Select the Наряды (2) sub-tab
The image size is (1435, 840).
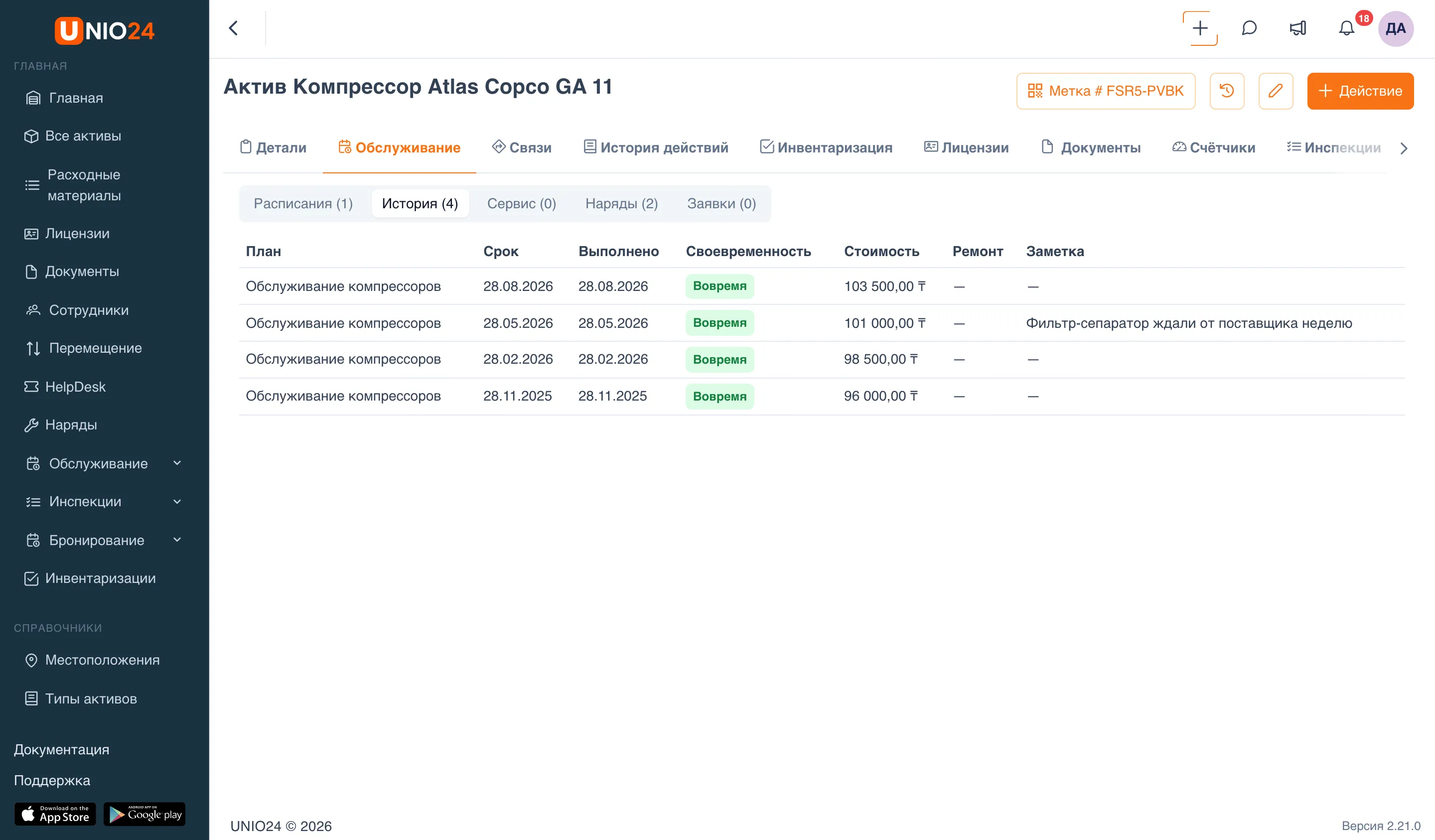click(621, 203)
